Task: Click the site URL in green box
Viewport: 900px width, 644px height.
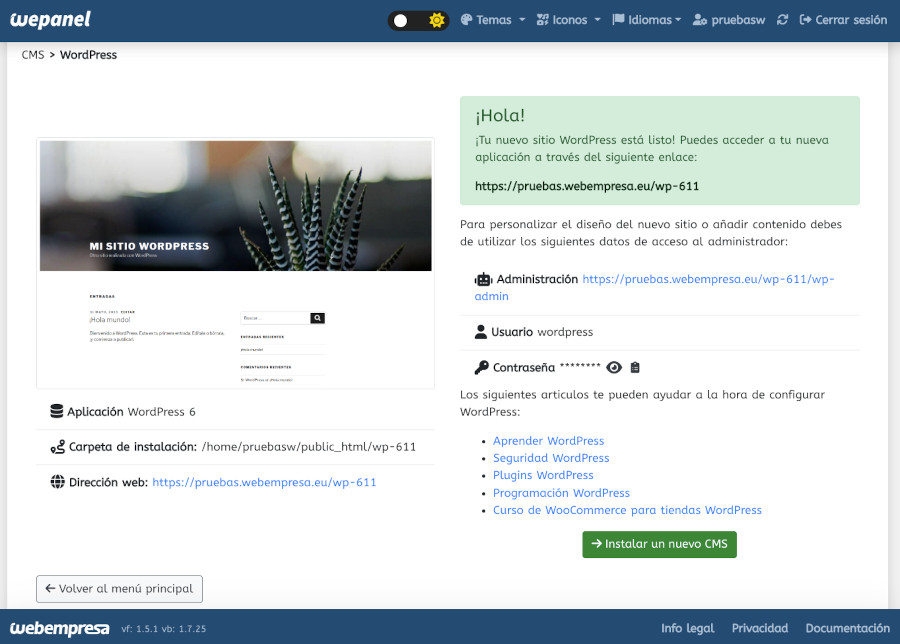Action: 587,186
